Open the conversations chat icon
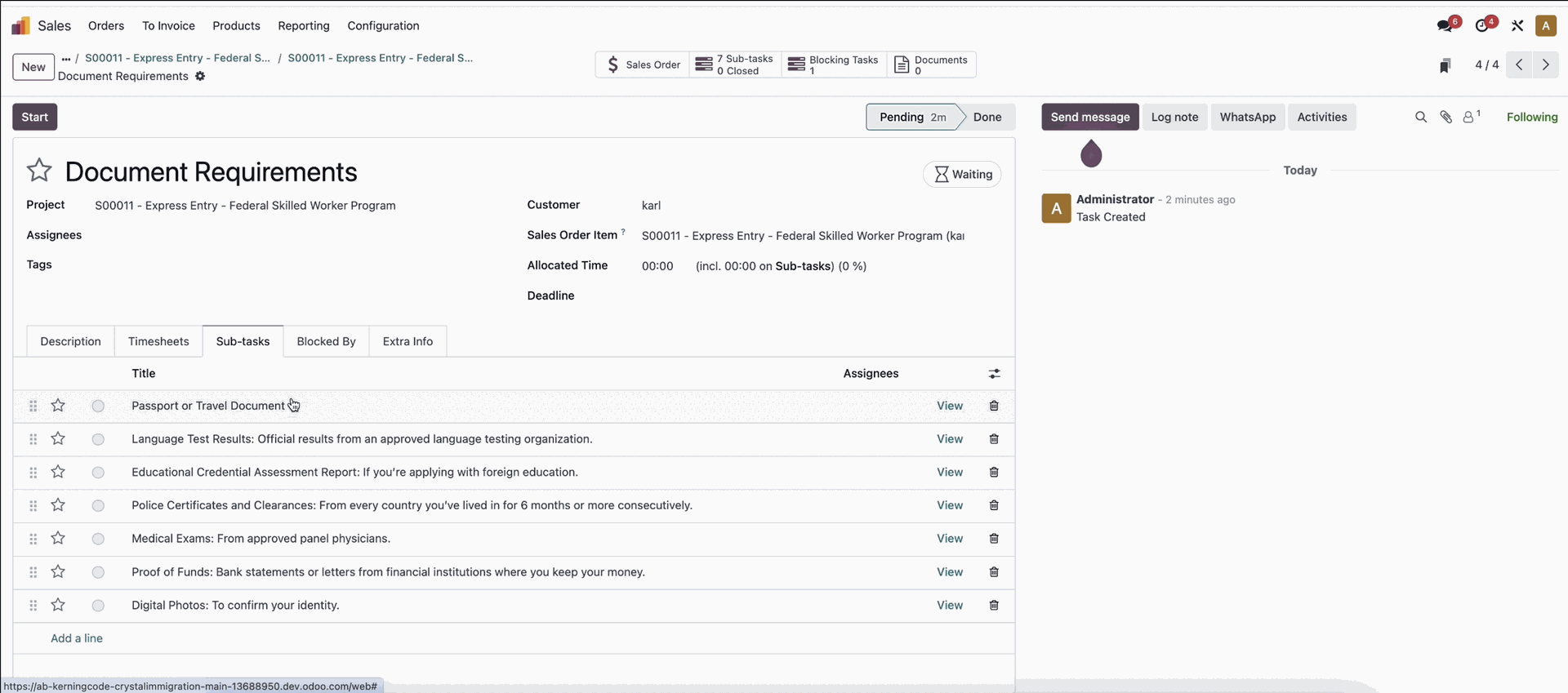The width and height of the screenshot is (1568, 693). (1445, 26)
